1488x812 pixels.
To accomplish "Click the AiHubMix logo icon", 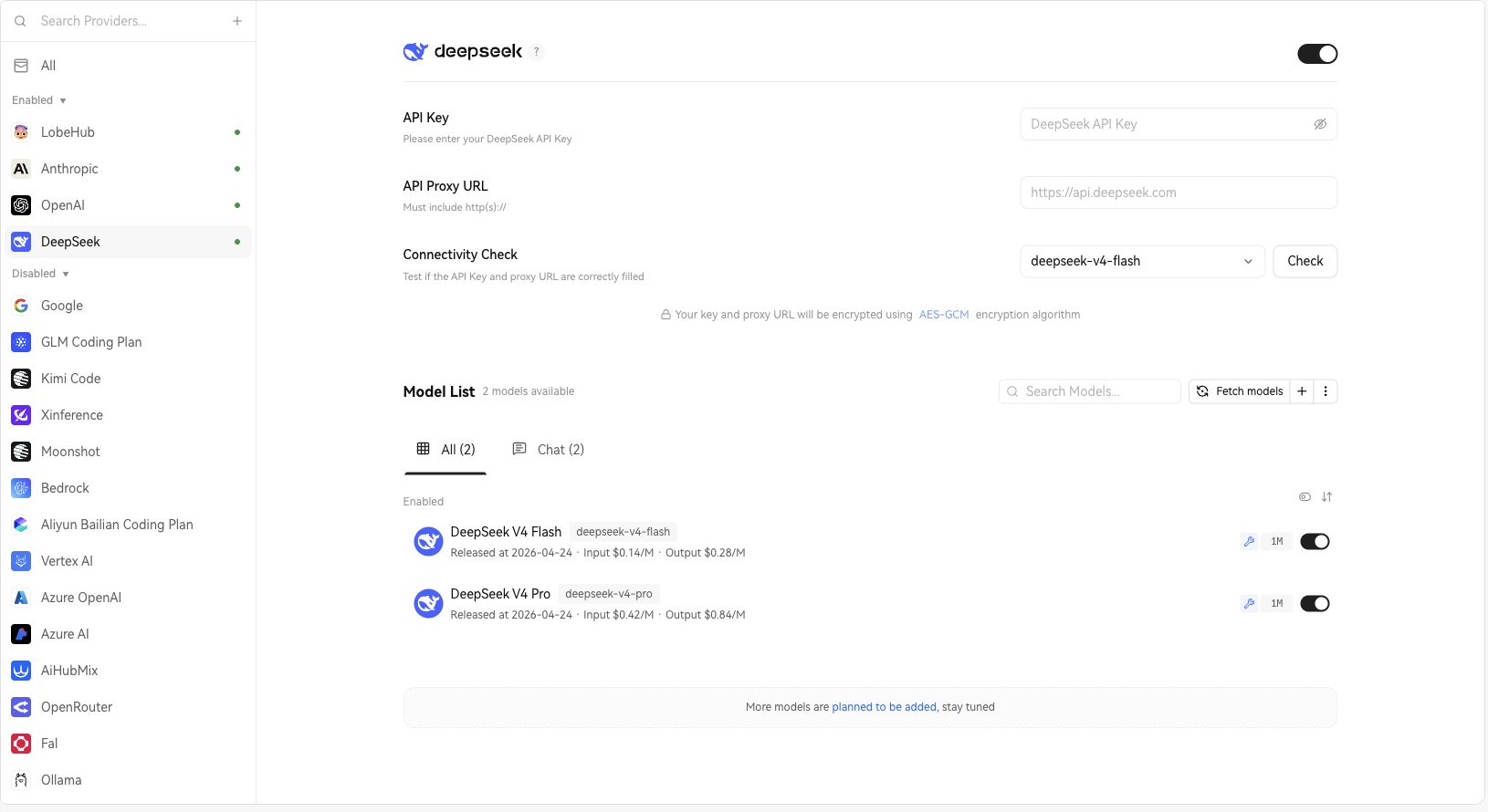I will click(x=21, y=671).
